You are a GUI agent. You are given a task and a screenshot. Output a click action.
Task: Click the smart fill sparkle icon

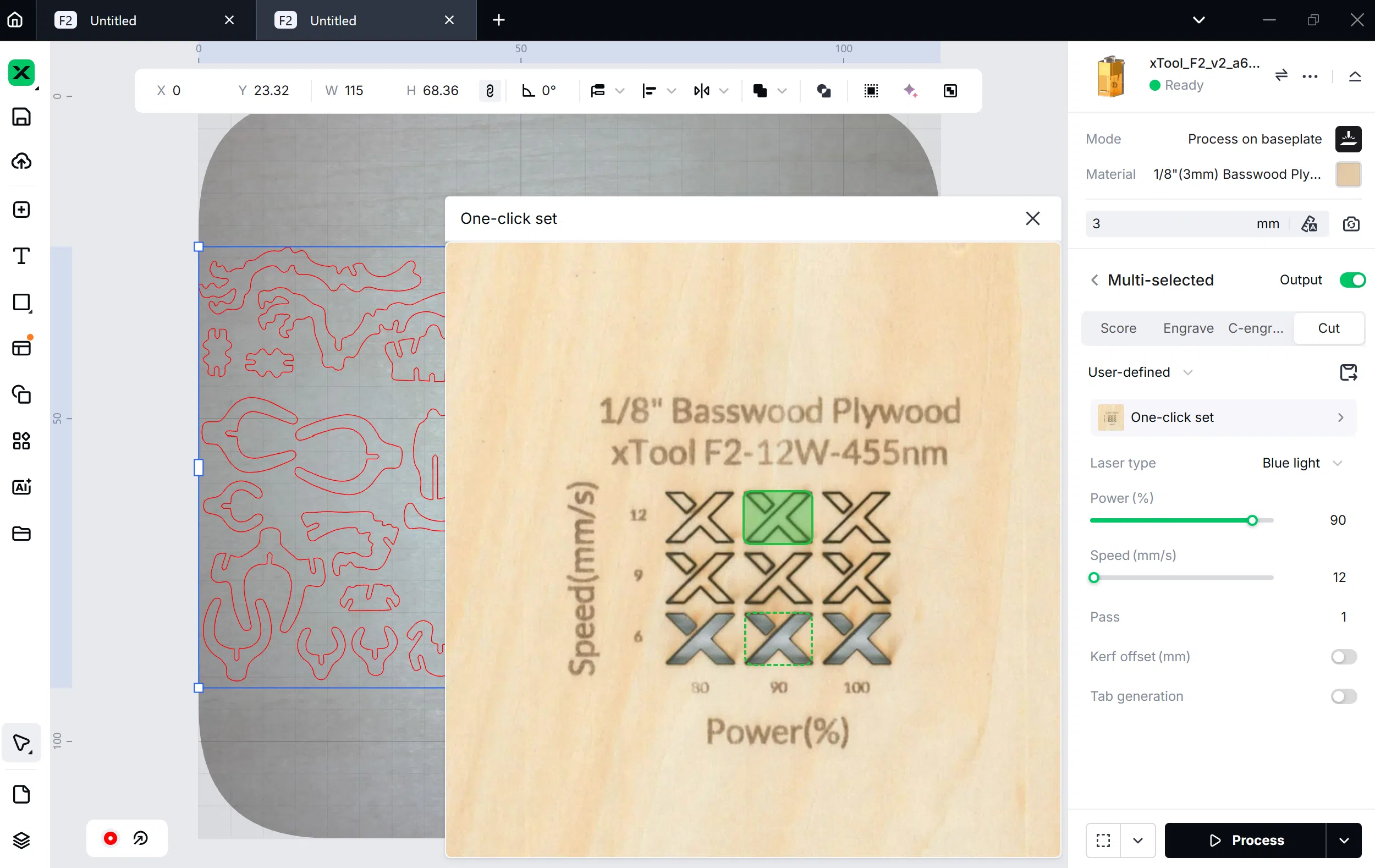910,91
